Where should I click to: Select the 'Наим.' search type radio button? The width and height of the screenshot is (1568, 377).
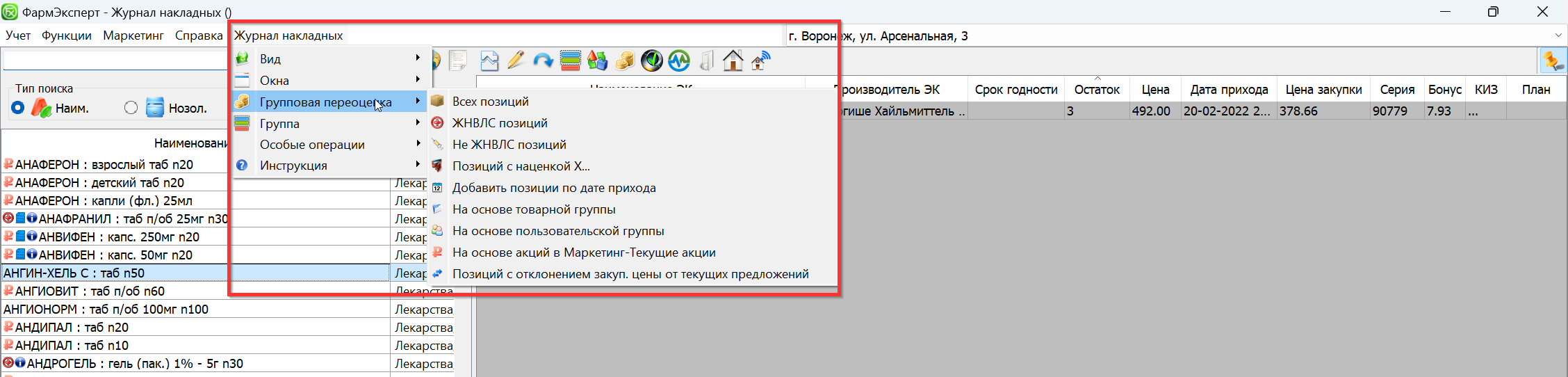tap(18, 108)
